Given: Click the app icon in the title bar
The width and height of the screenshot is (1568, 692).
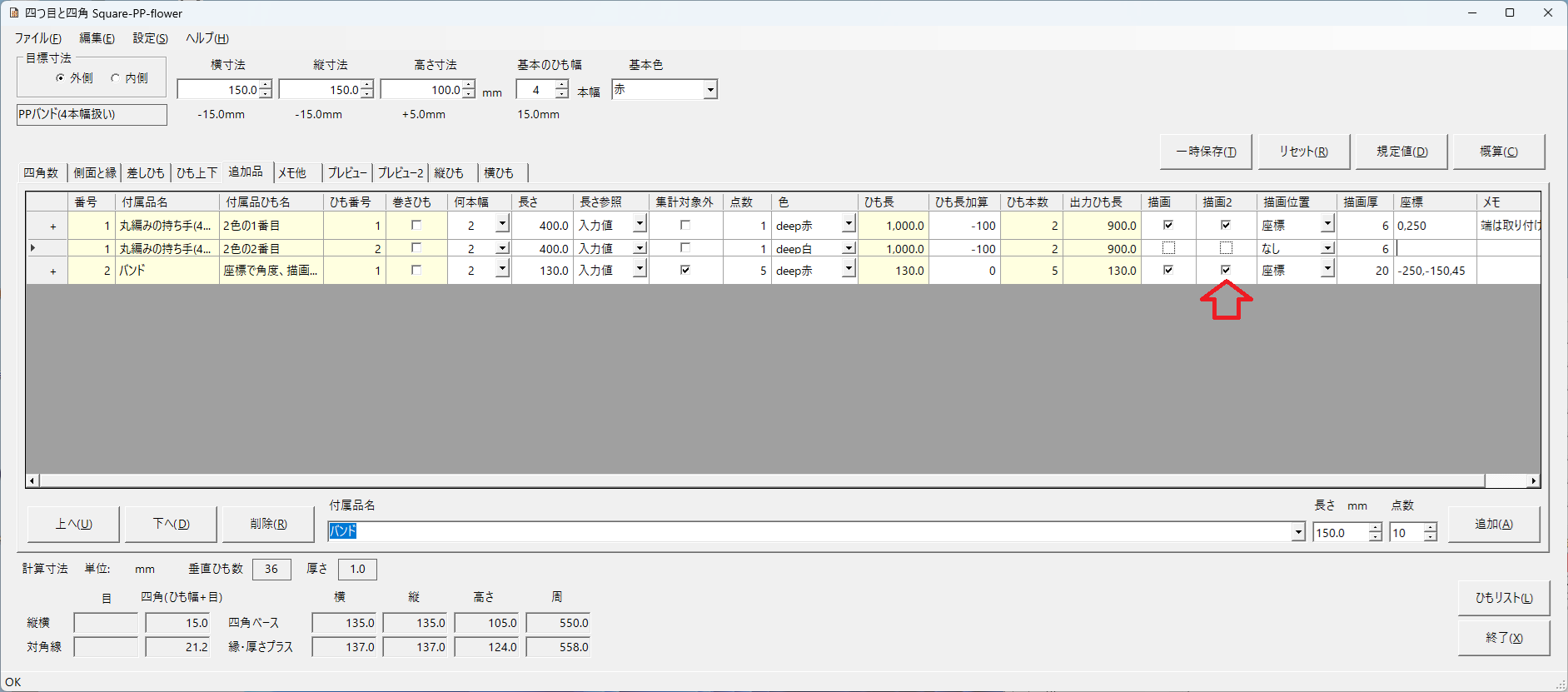Looking at the screenshot, I should coord(13,13).
